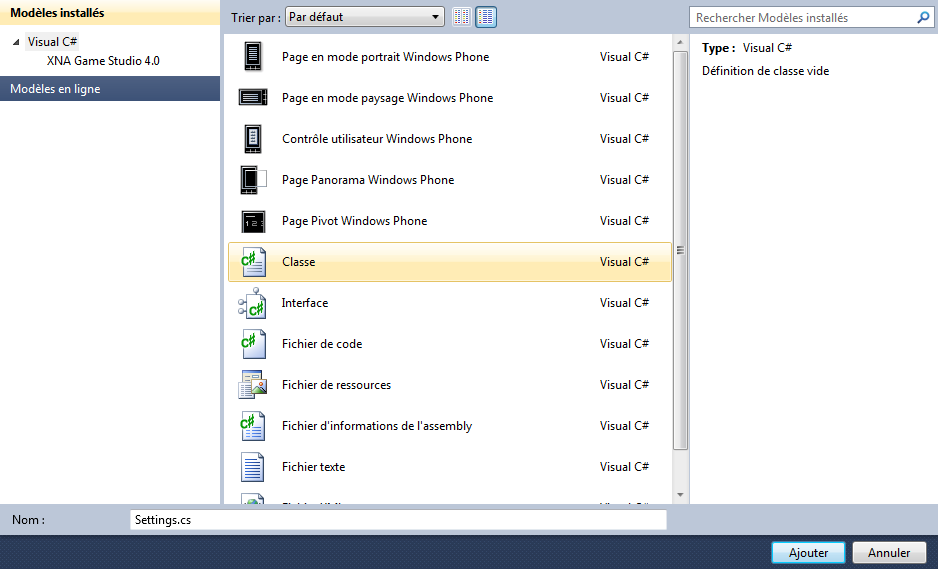This screenshot has height=569, width=938.
Task: Select the Fichier de code icon
Action: [x=253, y=344]
